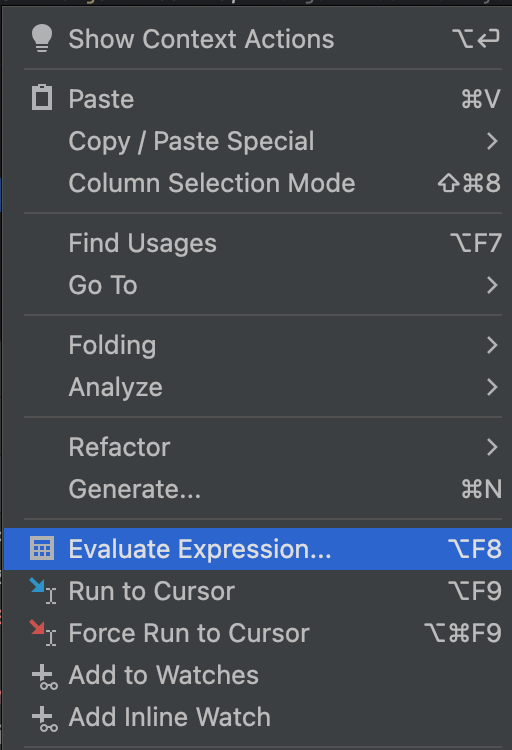Click the clipboard Paste icon

42,98
